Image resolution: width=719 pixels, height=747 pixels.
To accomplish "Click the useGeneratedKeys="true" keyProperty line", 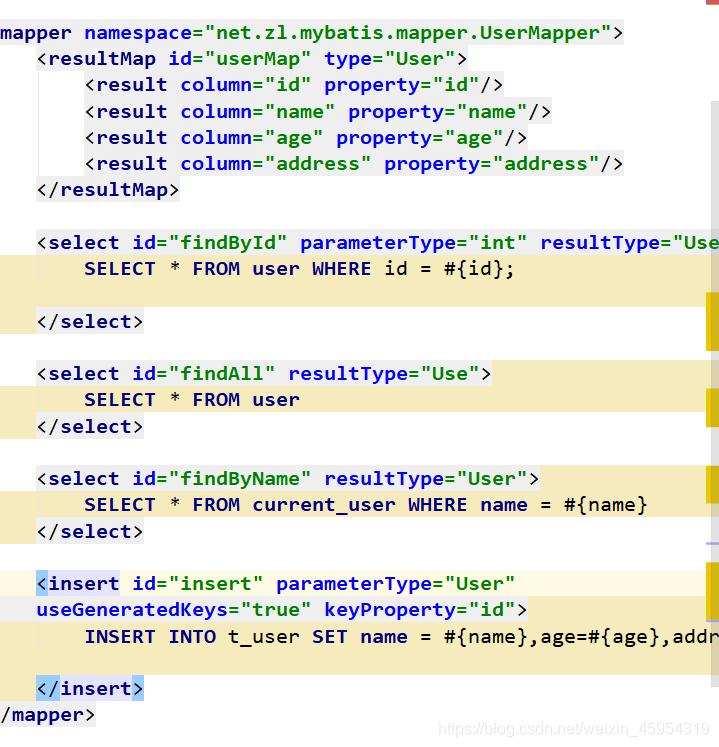I will pos(282,610).
